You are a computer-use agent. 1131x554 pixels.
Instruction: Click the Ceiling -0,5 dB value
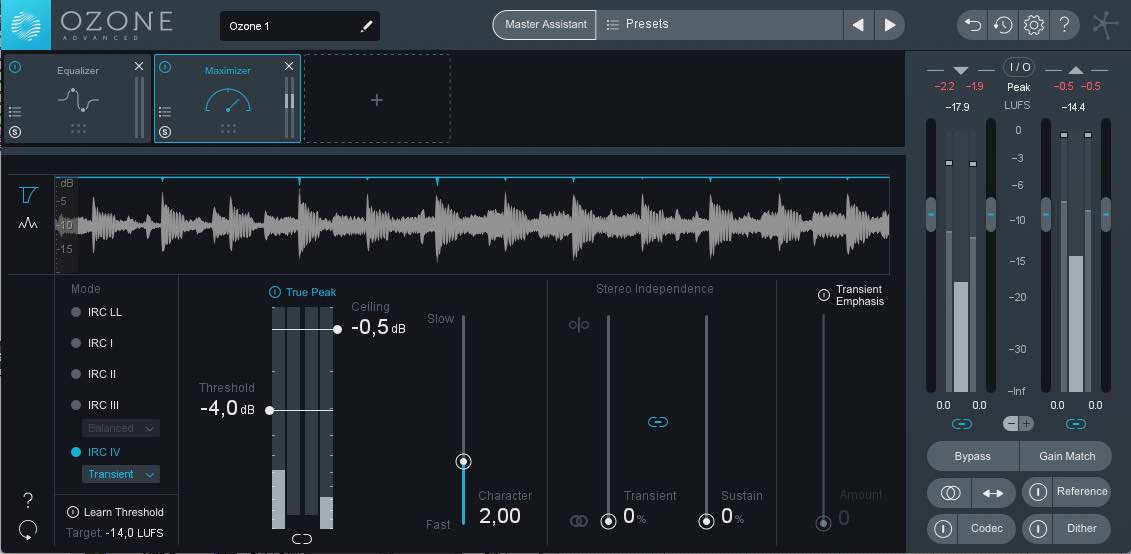coord(378,327)
